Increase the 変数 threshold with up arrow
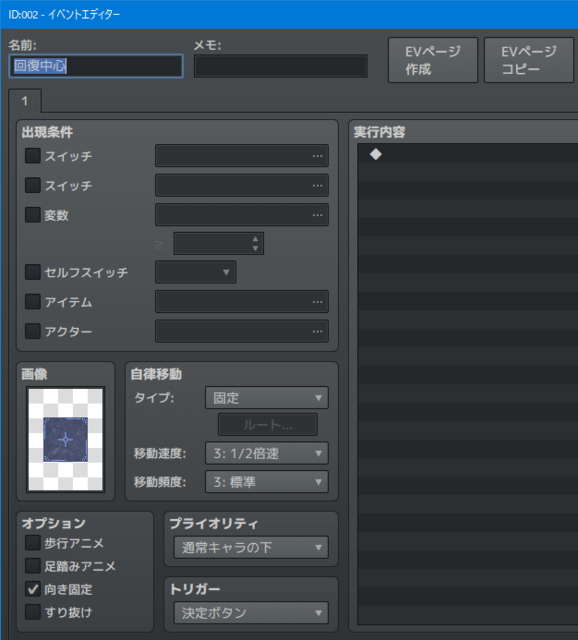 coord(256,239)
